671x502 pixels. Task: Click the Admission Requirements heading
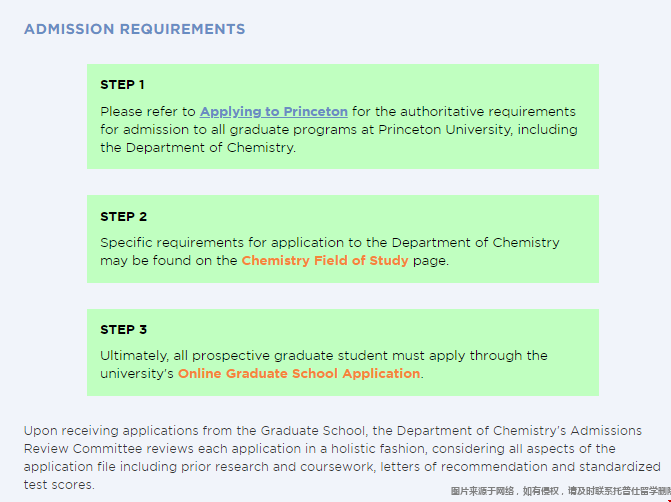click(134, 29)
